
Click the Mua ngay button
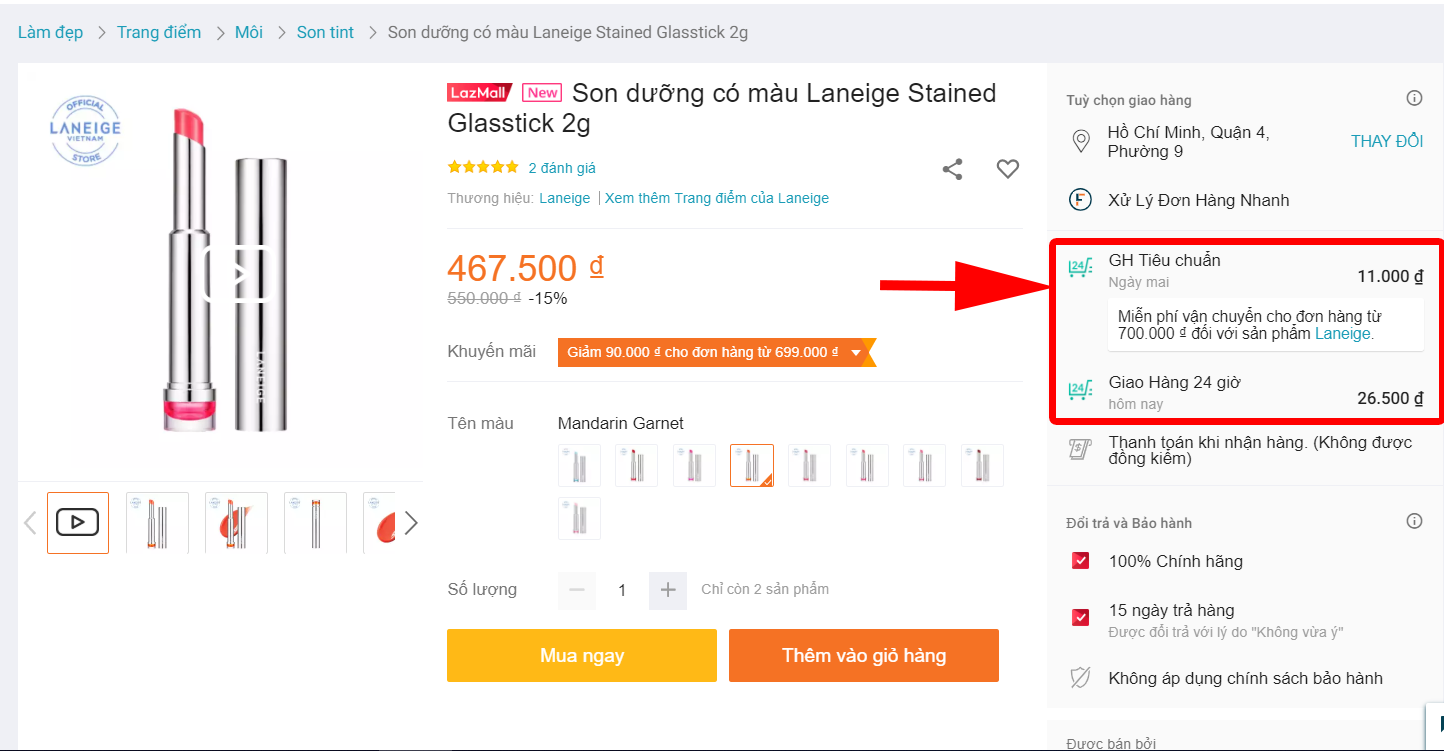pos(581,656)
